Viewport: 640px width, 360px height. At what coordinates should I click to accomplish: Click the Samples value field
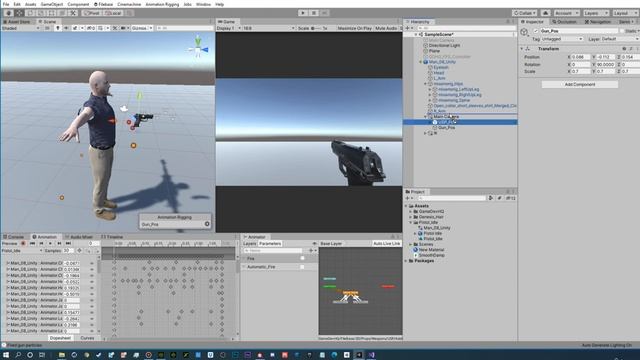68,251
